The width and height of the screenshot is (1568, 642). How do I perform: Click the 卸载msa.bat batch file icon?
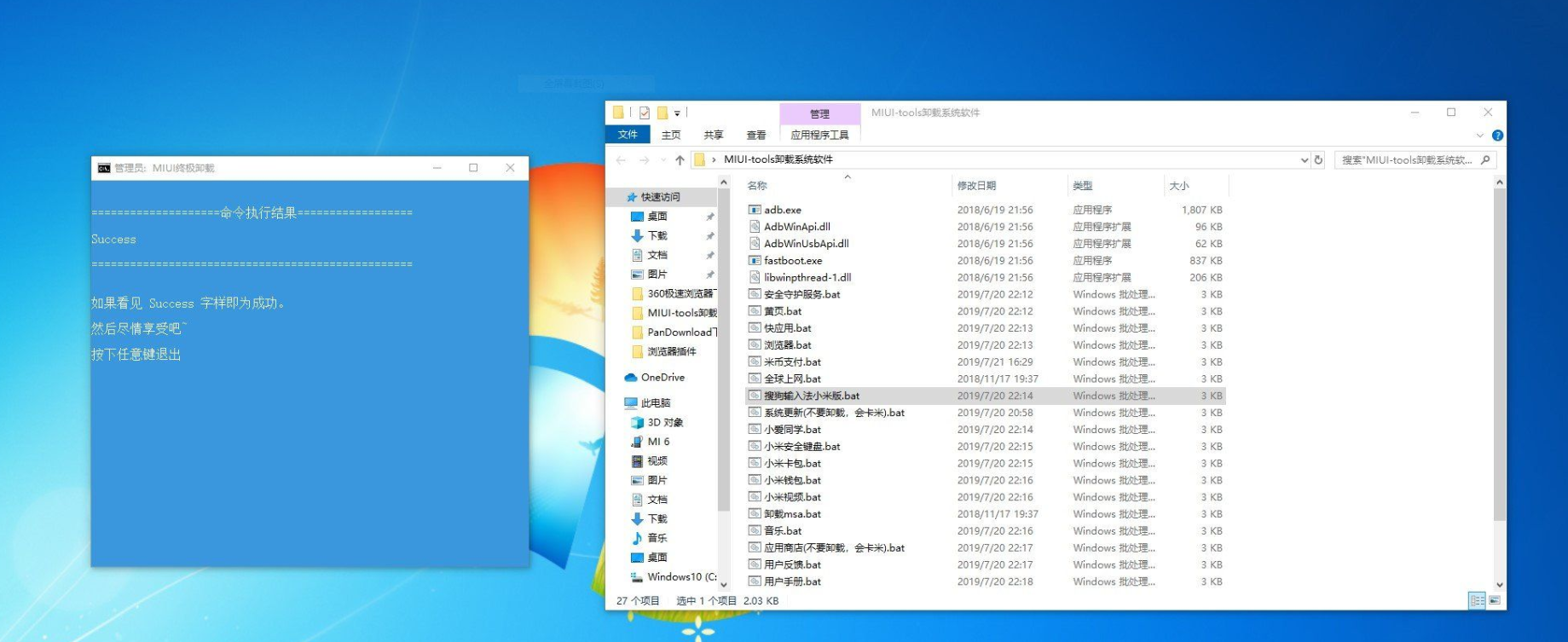coord(755,514)
